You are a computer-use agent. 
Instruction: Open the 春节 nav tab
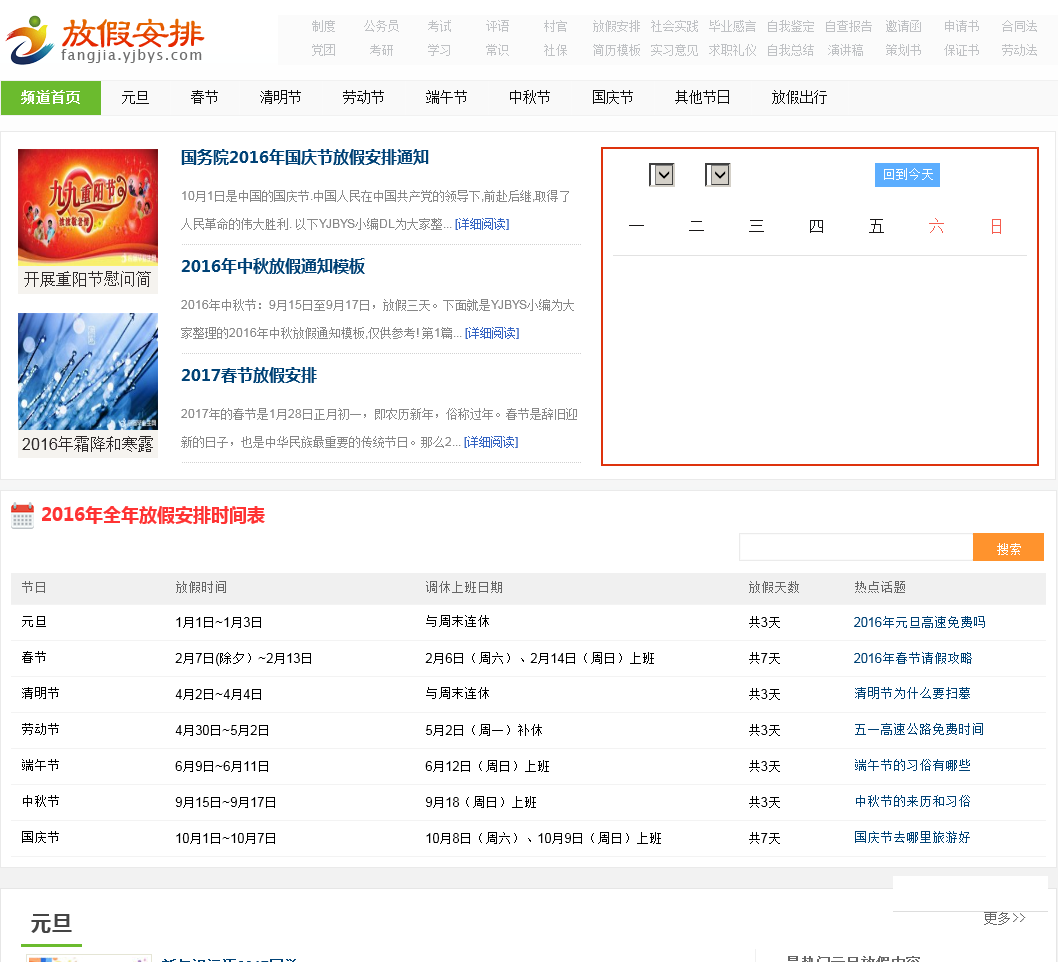point(204,98)
